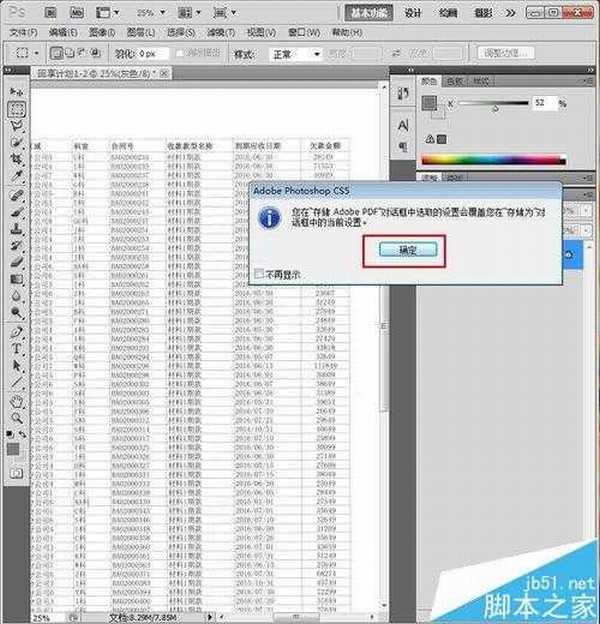
Task: Open the 文件(F) menu
Action: tap(23, 32)
